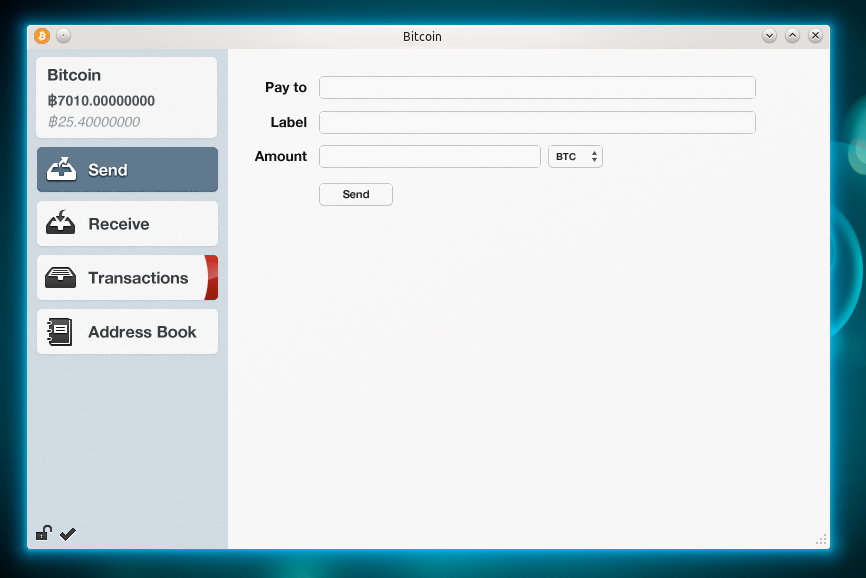Viewport: 866px width, 578px height.
Task: Maximize the Bitcoin window
Action: click(793, 36)
